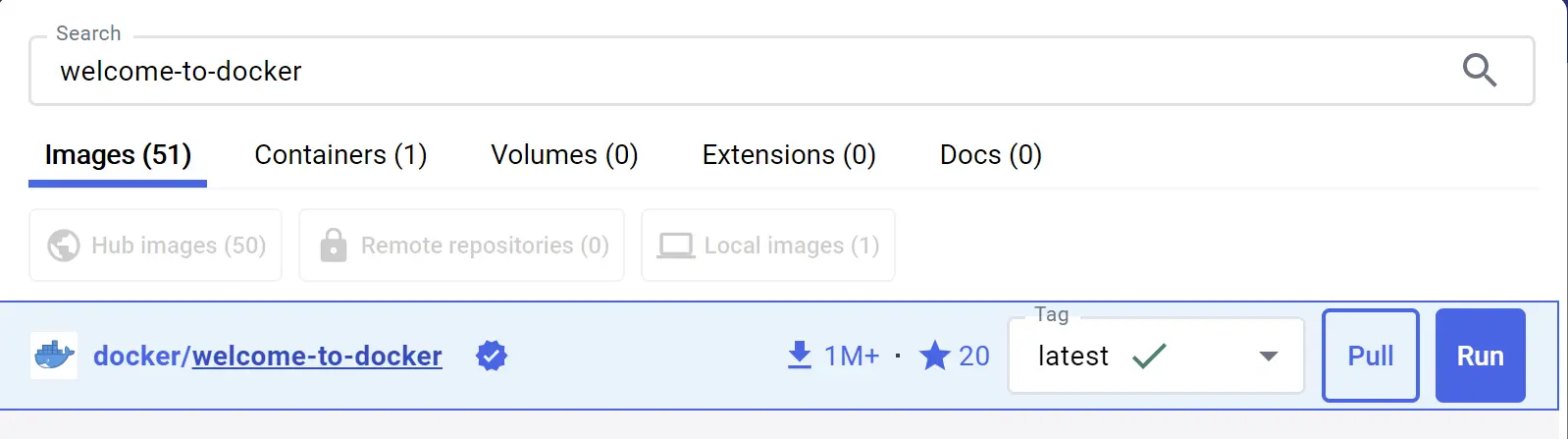This screenshot has height=440, width=1568.
Task: Click the lock icon for Remote repositories
Action: click(334, 246)
